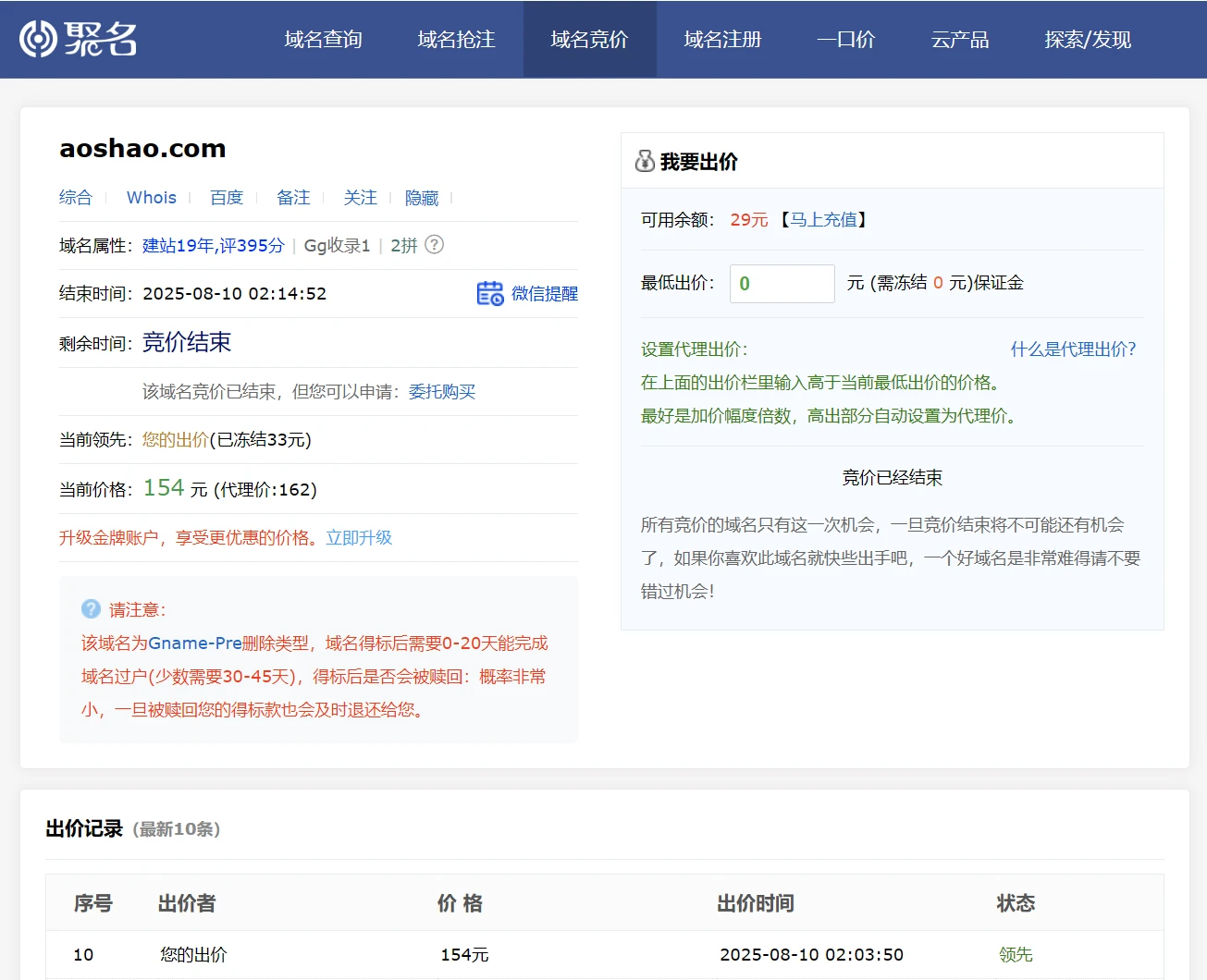Click 马上充值 to recharge balance

click(x=823, y=220)
